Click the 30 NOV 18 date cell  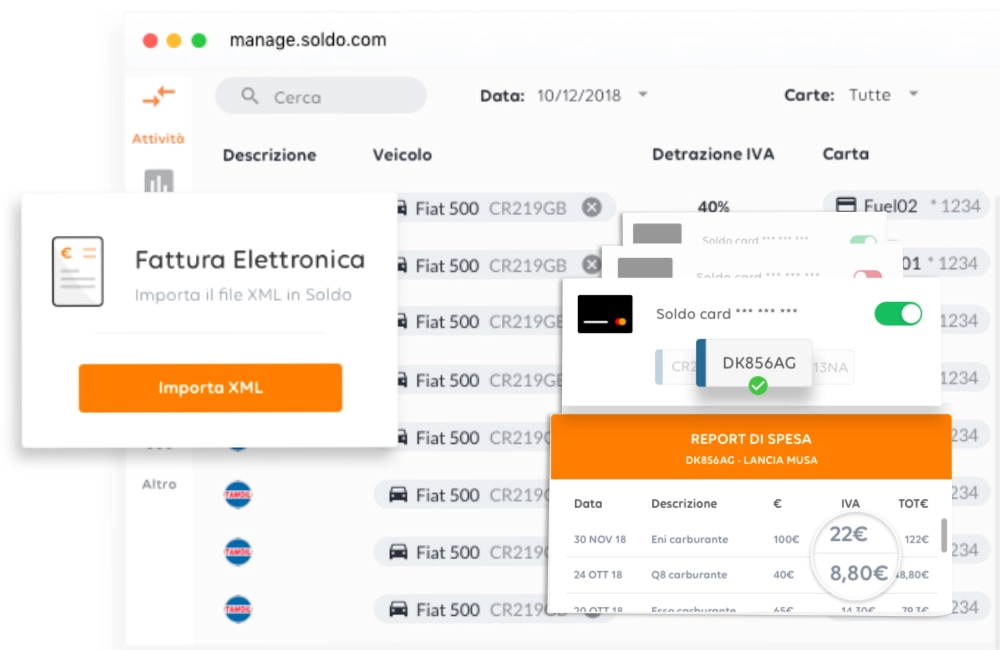[599, 539]
